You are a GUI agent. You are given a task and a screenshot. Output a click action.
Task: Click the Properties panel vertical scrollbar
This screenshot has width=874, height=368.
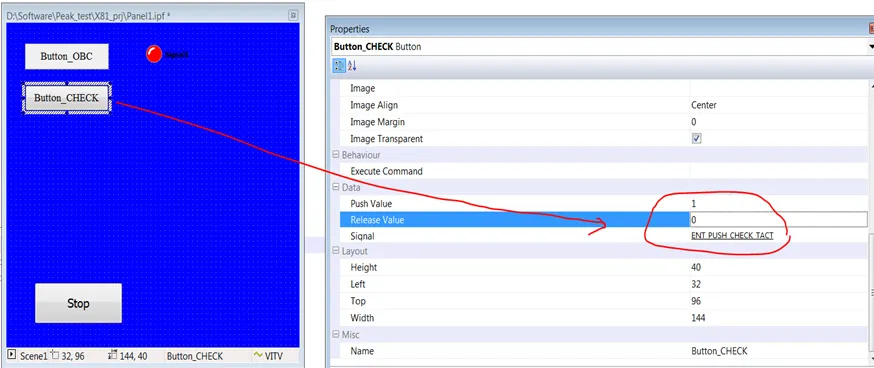tap(871, 220)
